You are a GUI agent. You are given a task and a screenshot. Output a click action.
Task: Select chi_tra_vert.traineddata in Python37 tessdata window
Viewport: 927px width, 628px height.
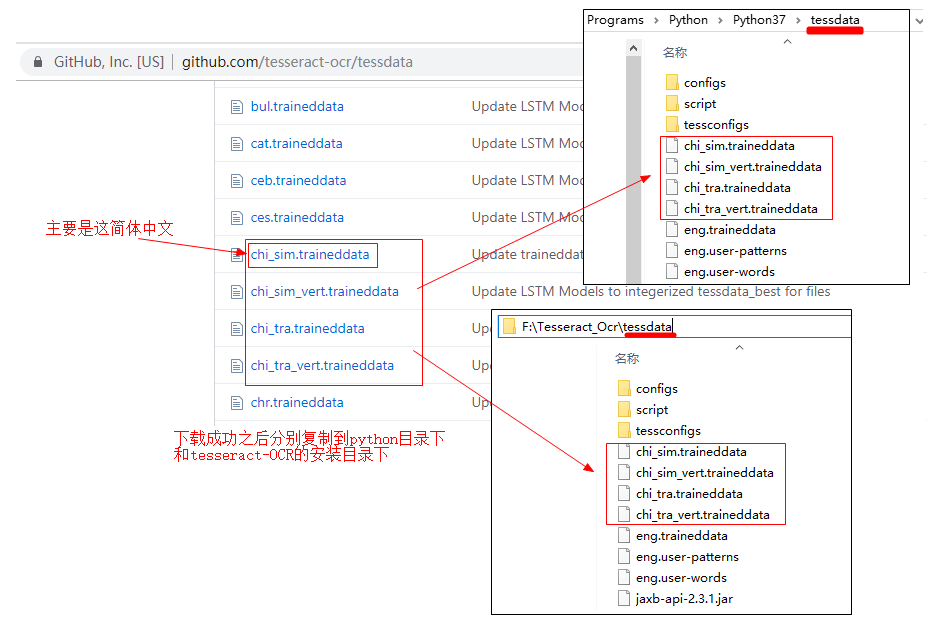pyautogui.click(x=751, y=209)
